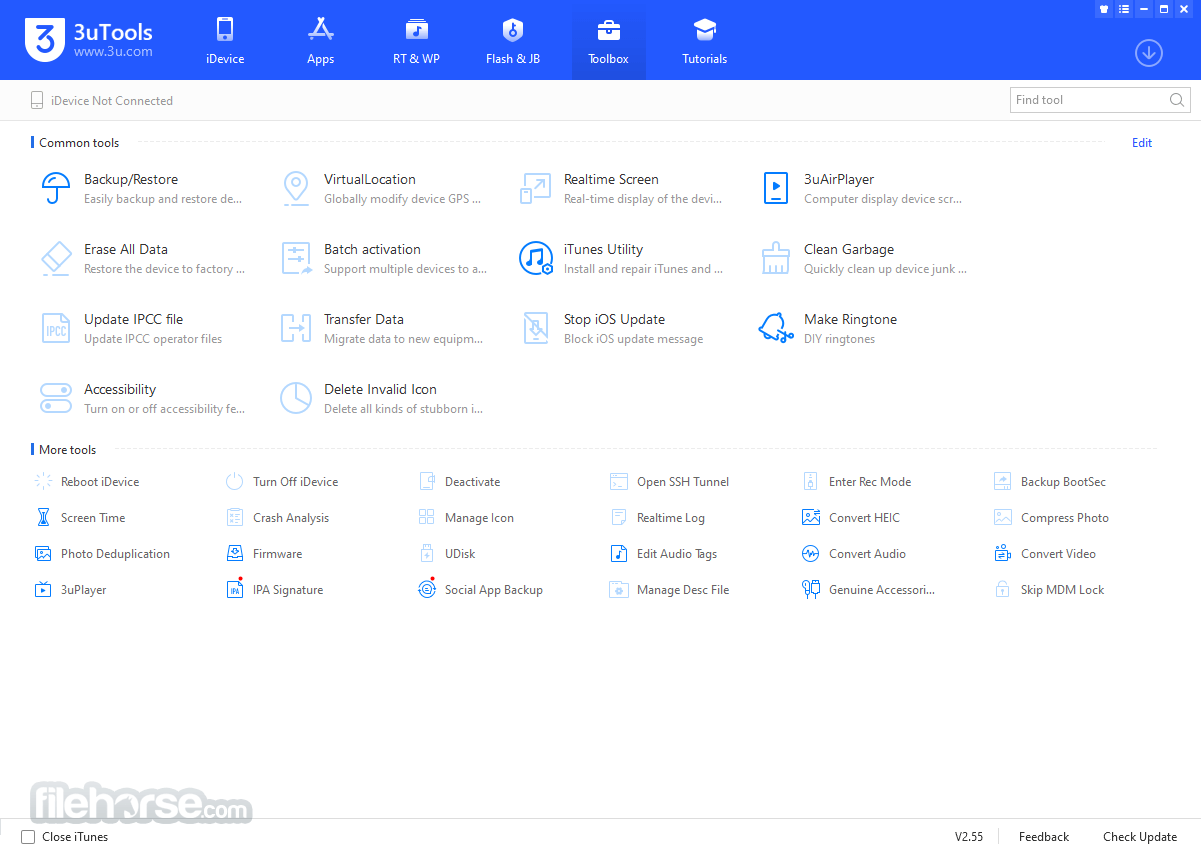The image size is (1201, 854).
Task: Open the title bar list menu icon
Action: coord(1125,9)
